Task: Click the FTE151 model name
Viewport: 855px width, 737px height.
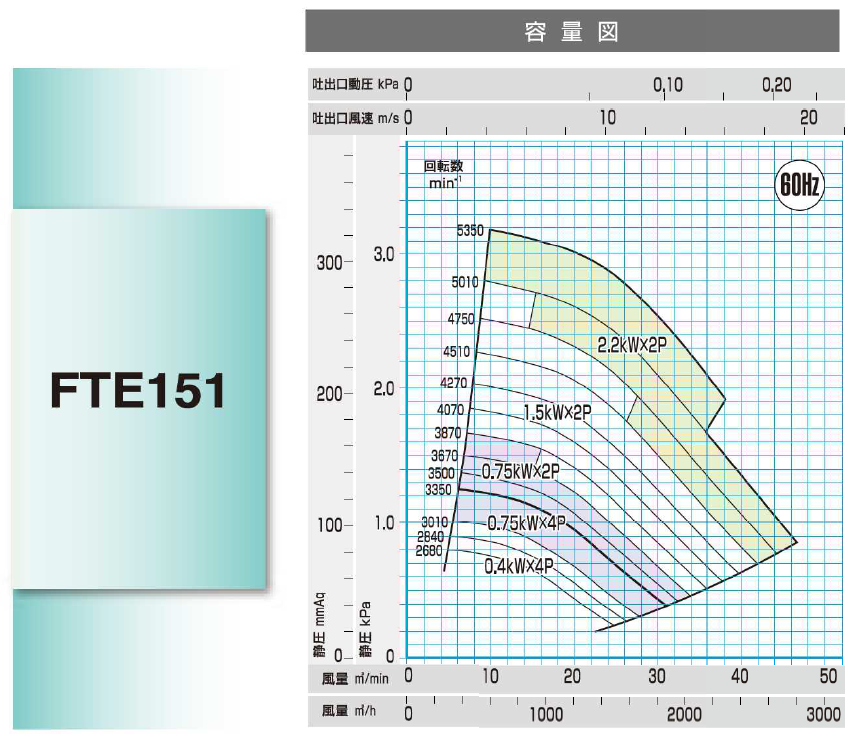Action: (x=139, y=390)
